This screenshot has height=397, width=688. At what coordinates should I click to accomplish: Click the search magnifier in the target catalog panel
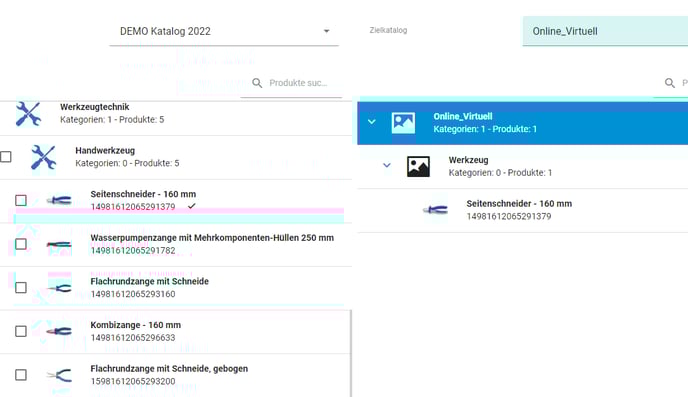click(670, 83)
